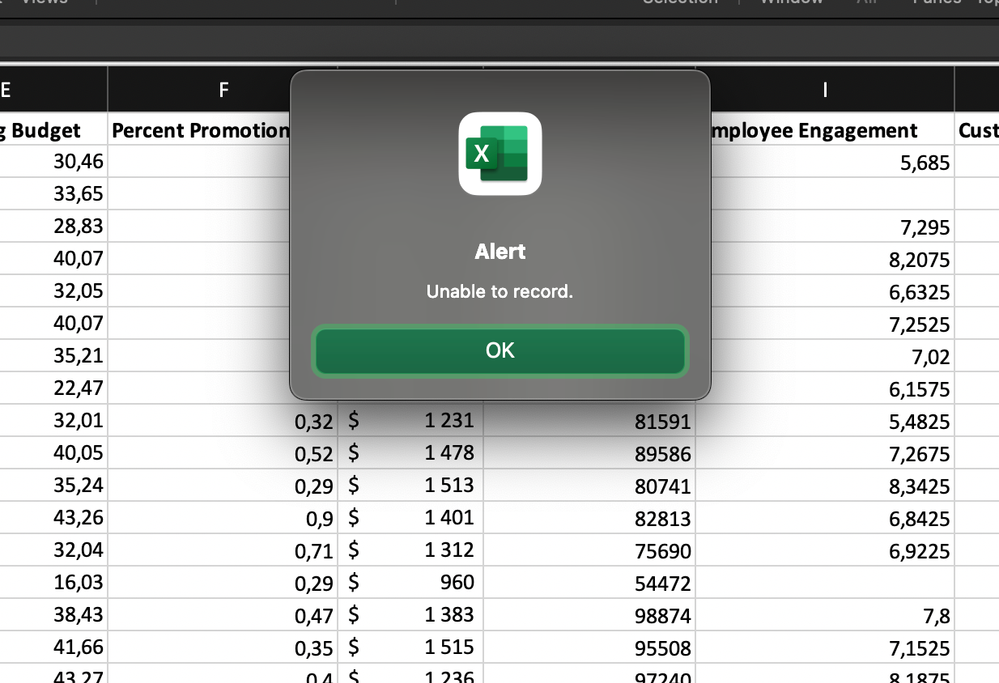Select the currency cell $ 1 478

(411, 453)
